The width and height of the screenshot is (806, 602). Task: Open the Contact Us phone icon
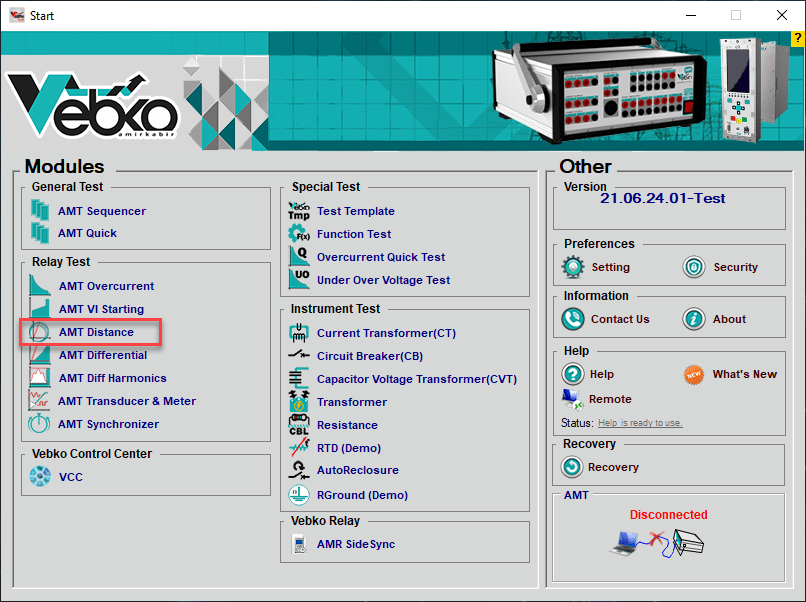tap(572, 319)
